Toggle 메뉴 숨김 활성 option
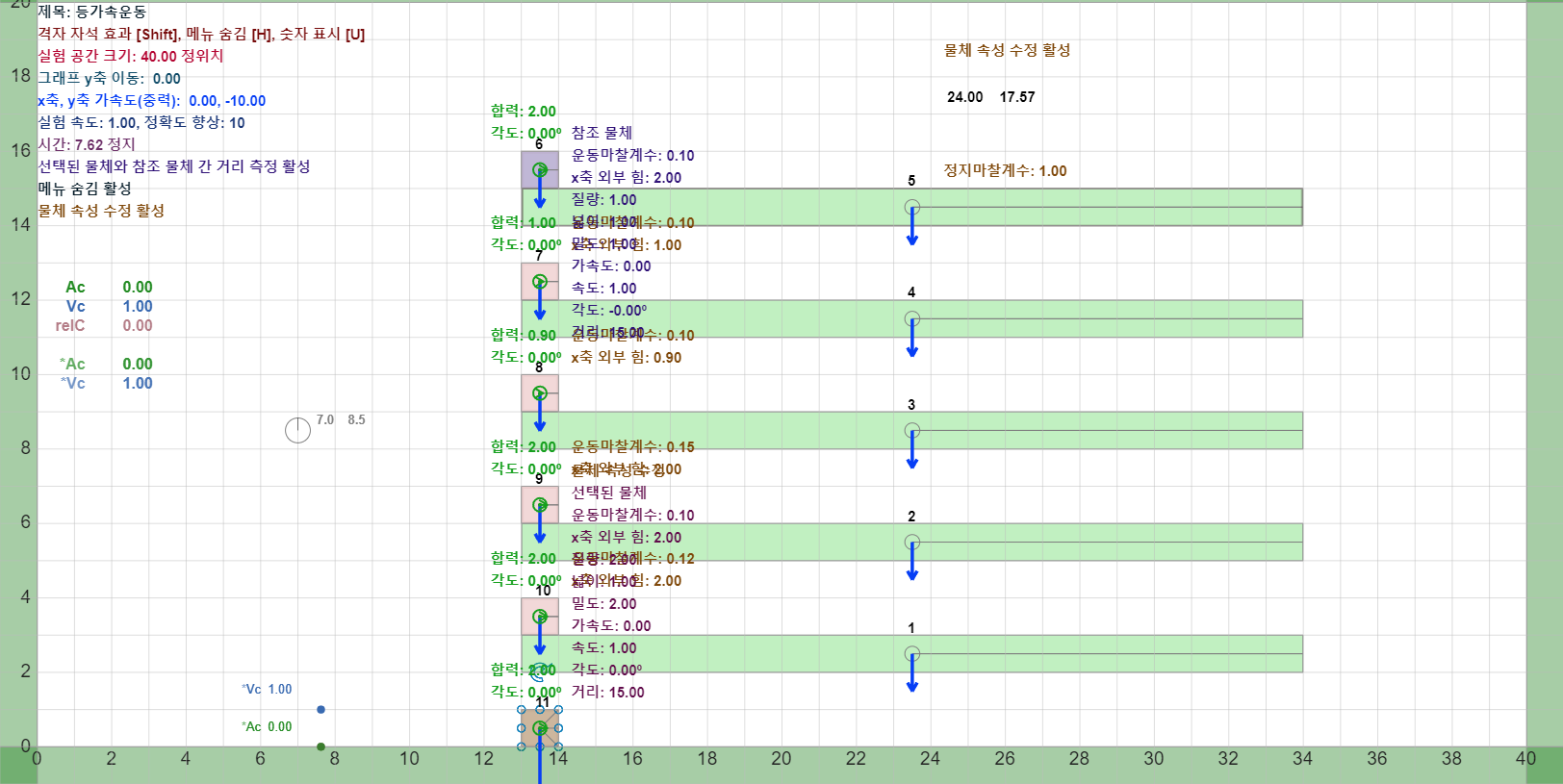Viewport: 1563px width, 784px height. pyautogui.click(x=85, y=189)
